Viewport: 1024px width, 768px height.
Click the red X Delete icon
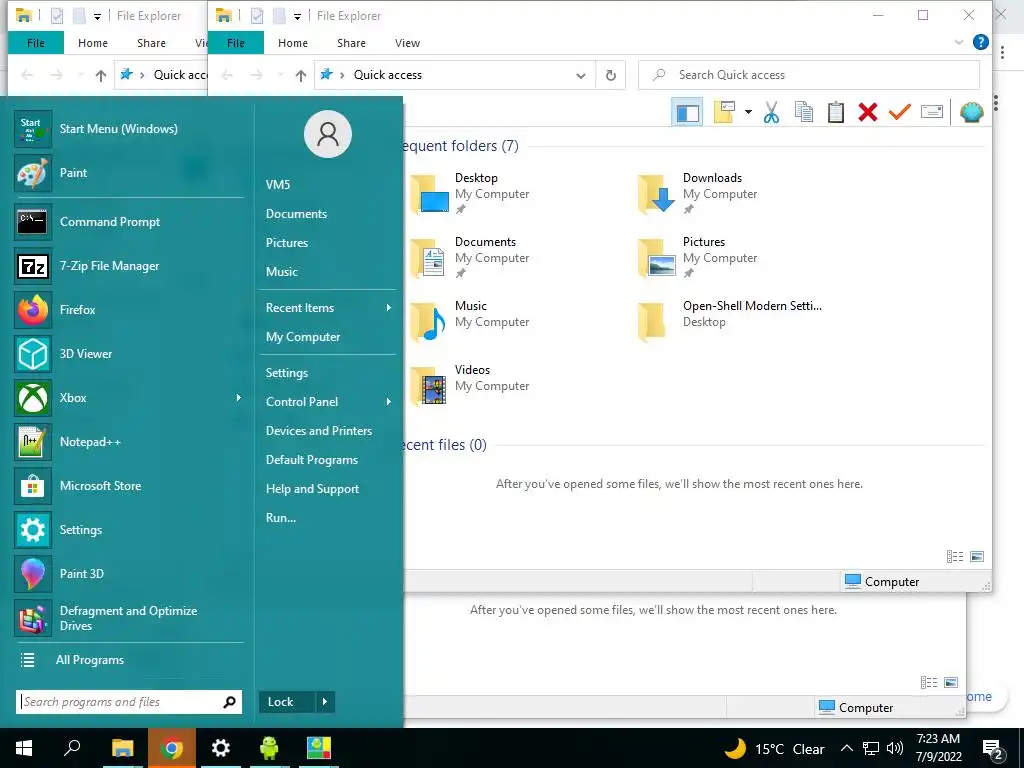pyautogui.click(x=867, y=112)
